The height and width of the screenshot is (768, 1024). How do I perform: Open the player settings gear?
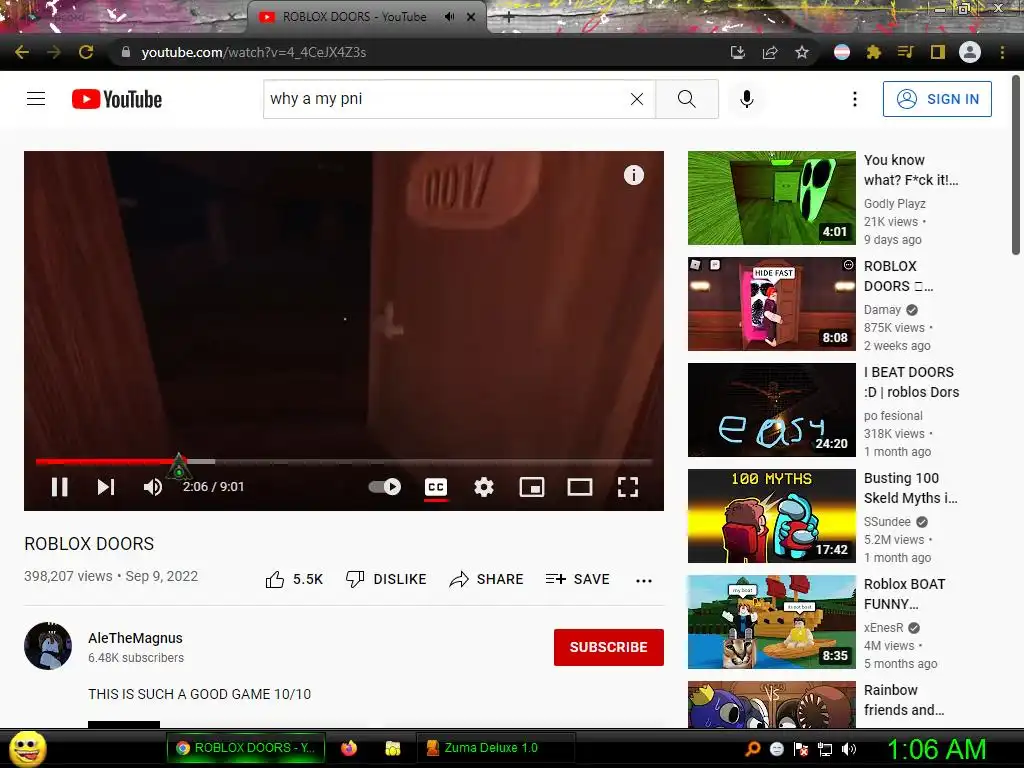coord(484,487)
